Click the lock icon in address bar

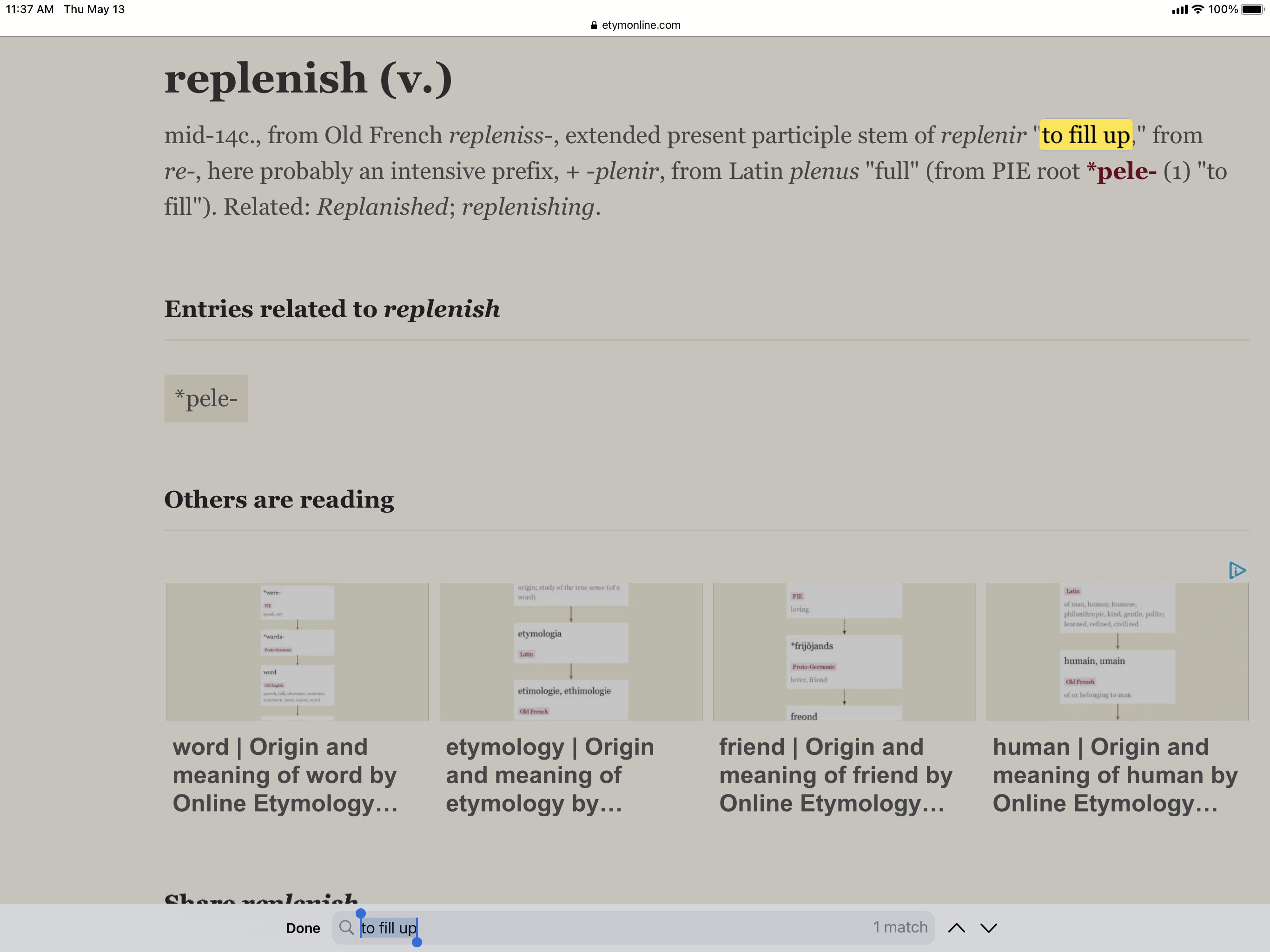pos(594,25)
